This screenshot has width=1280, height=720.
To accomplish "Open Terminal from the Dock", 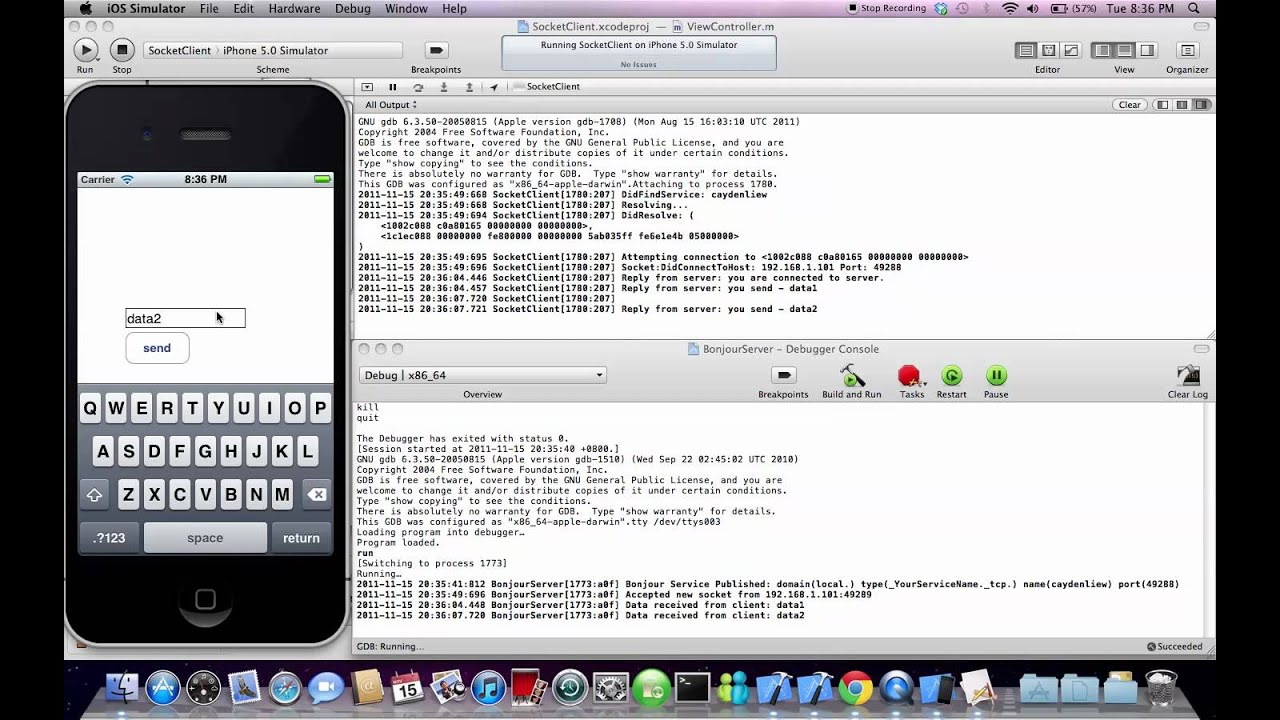I will point(692,687).
